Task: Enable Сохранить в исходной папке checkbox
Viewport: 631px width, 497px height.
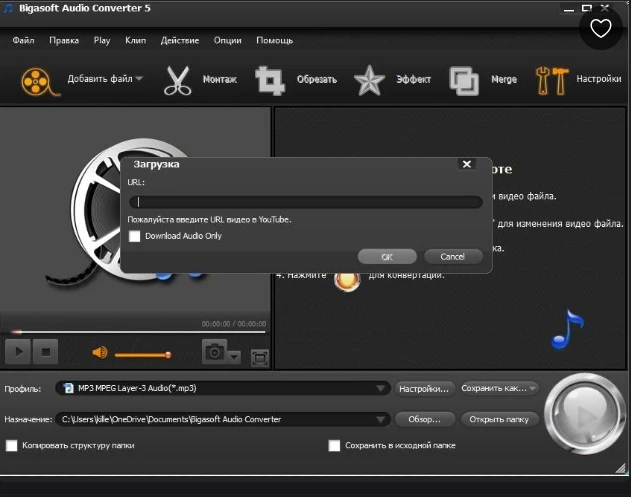Action: tap(334, 445)
